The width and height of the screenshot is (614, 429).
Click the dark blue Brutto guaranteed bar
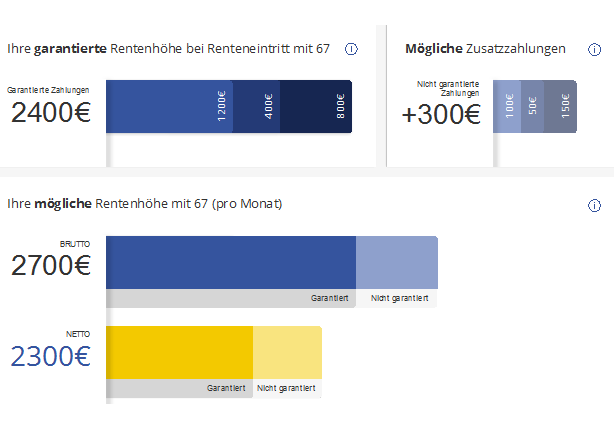coord(231,262)
